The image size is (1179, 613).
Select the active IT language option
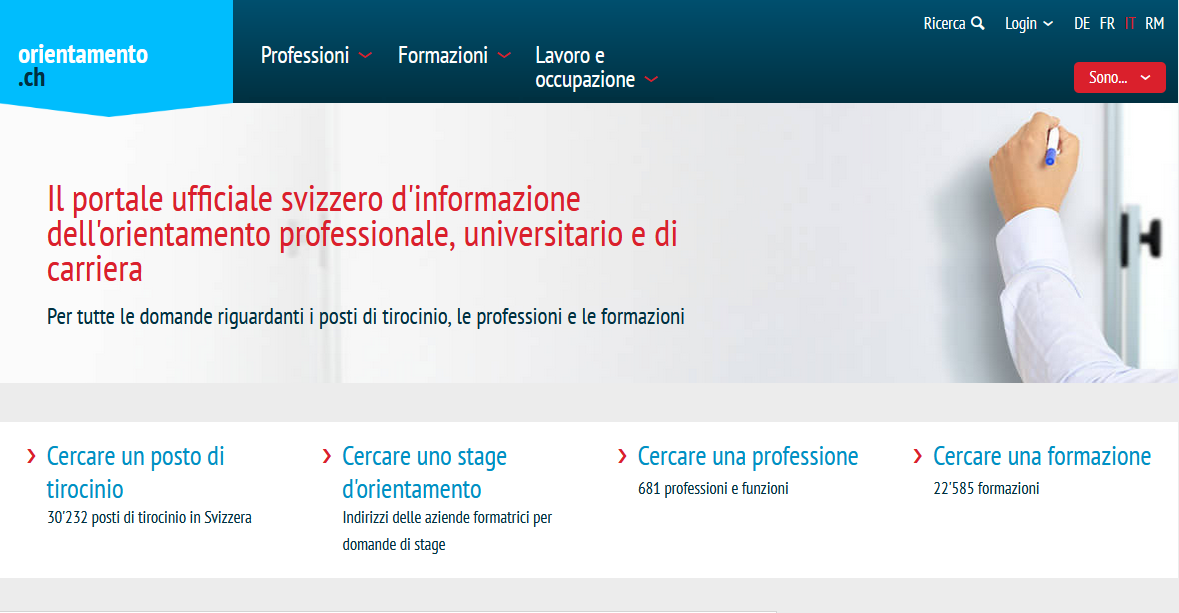(1130, 23)
